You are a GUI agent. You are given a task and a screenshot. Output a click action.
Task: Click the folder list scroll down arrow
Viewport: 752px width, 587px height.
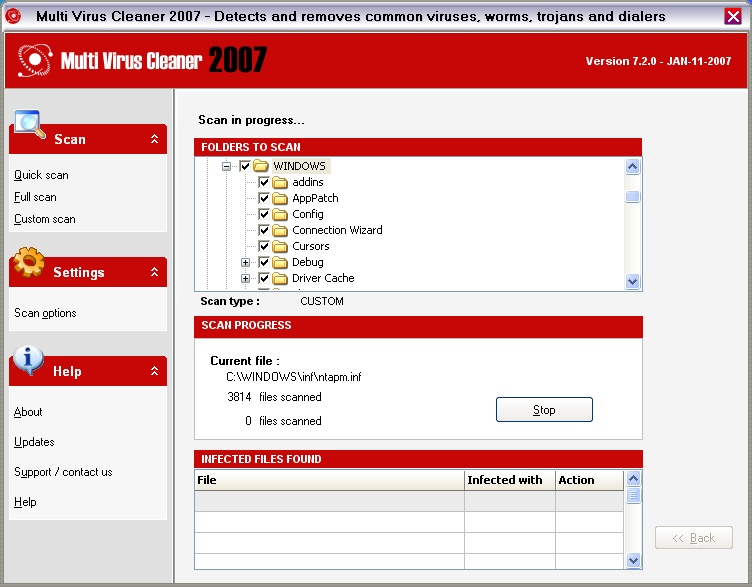pyautogui.click(x=633, y=282)
